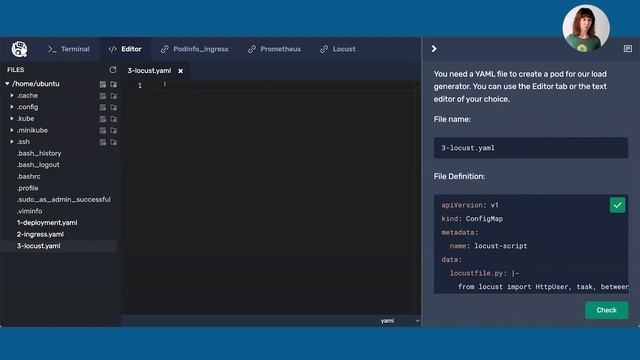Expand the .kube folder
Image resolution: width=640 pixels, height=360 pixels.
tap(12, 118)
